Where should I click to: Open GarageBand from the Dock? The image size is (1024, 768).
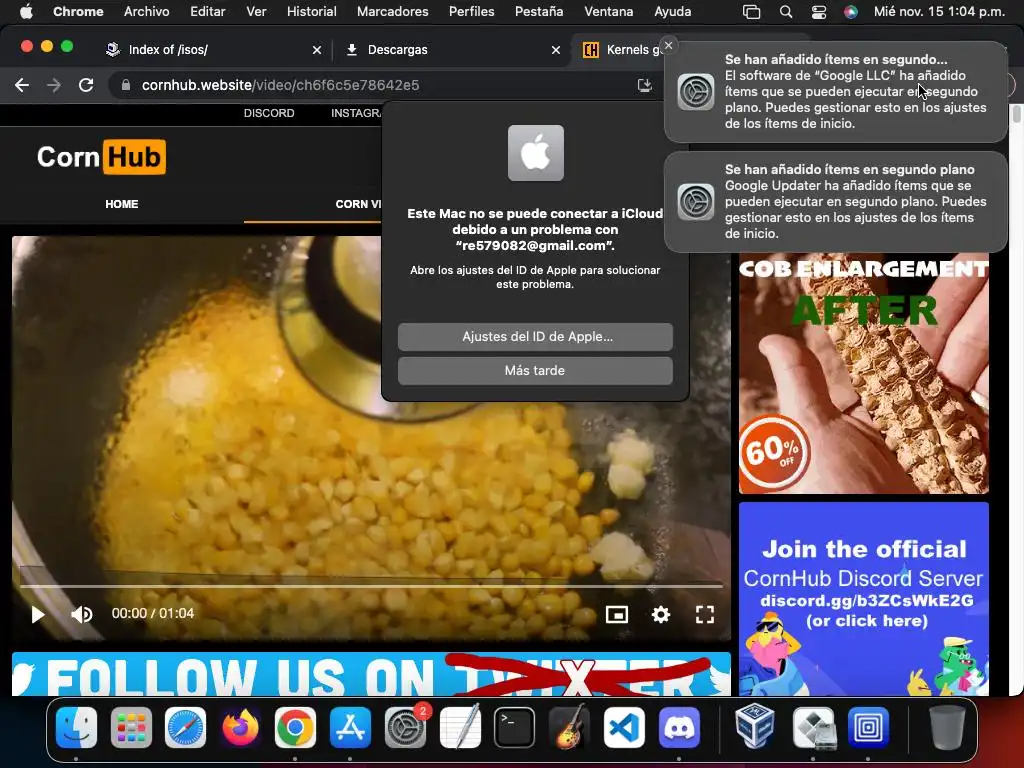coord(569,727)
